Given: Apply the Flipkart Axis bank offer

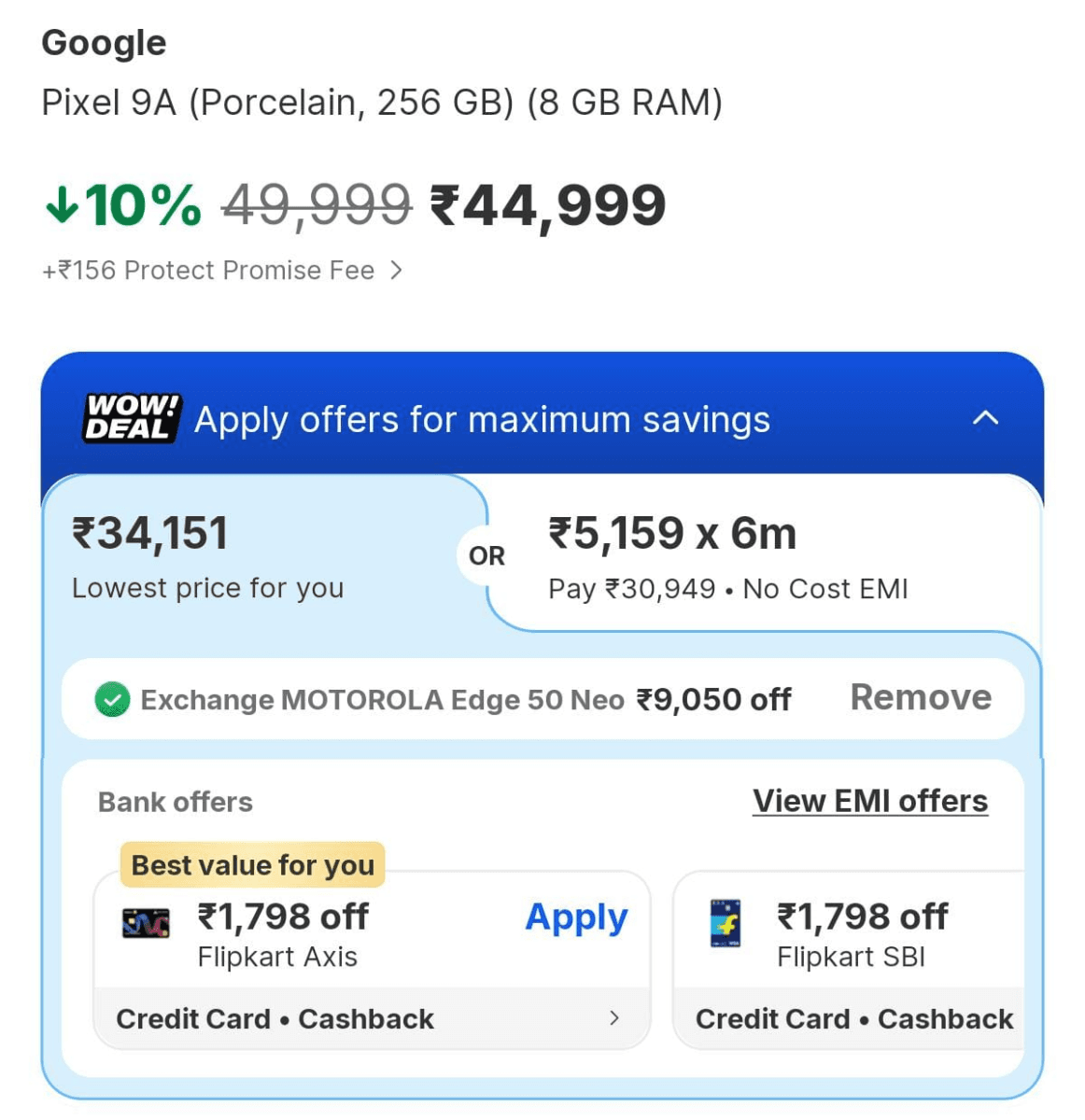Looking at the screenshot, I should tap(576, 917).
